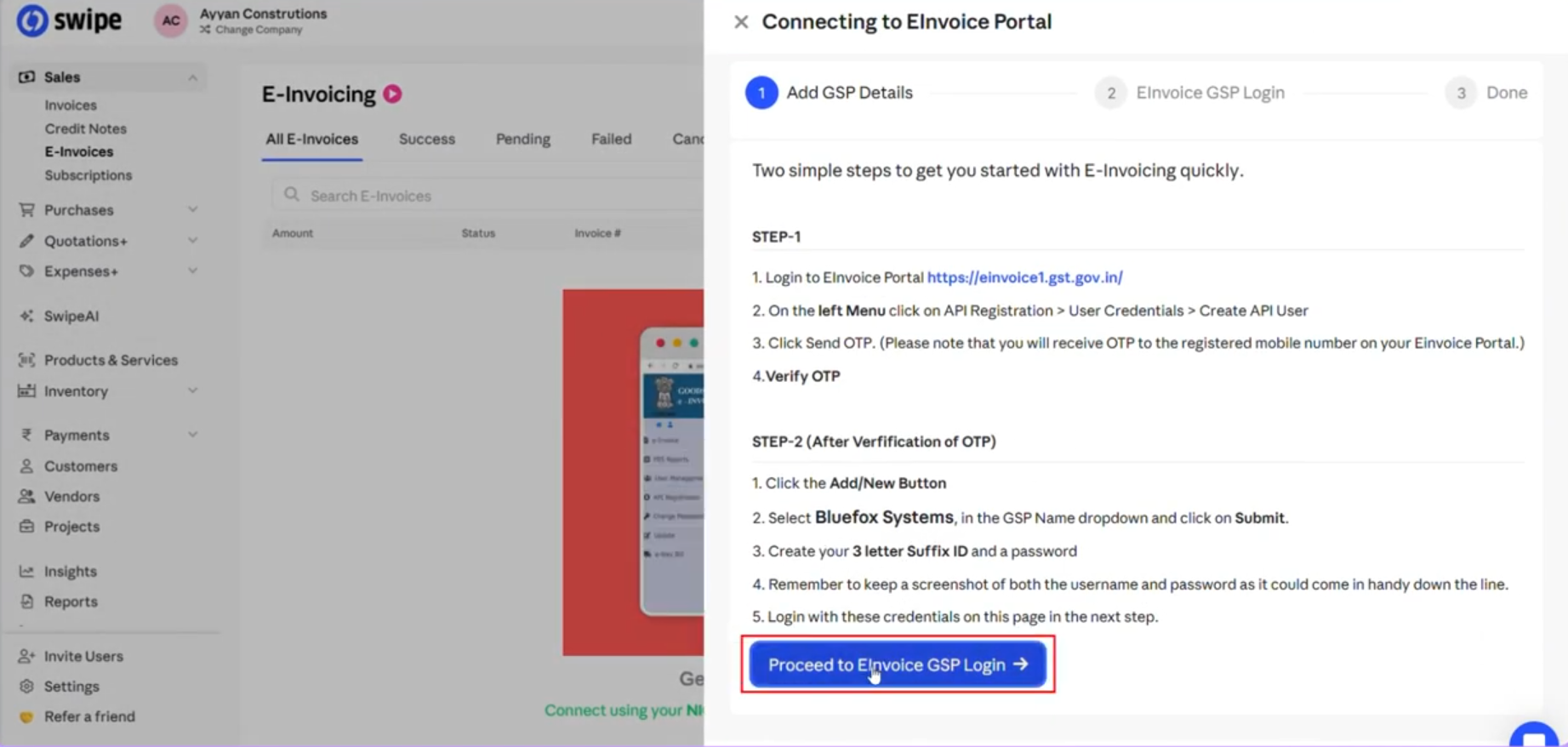This screenshot has height=747, width=1568.
Task: Click the Customers person icon
Action: coord(26,466)
